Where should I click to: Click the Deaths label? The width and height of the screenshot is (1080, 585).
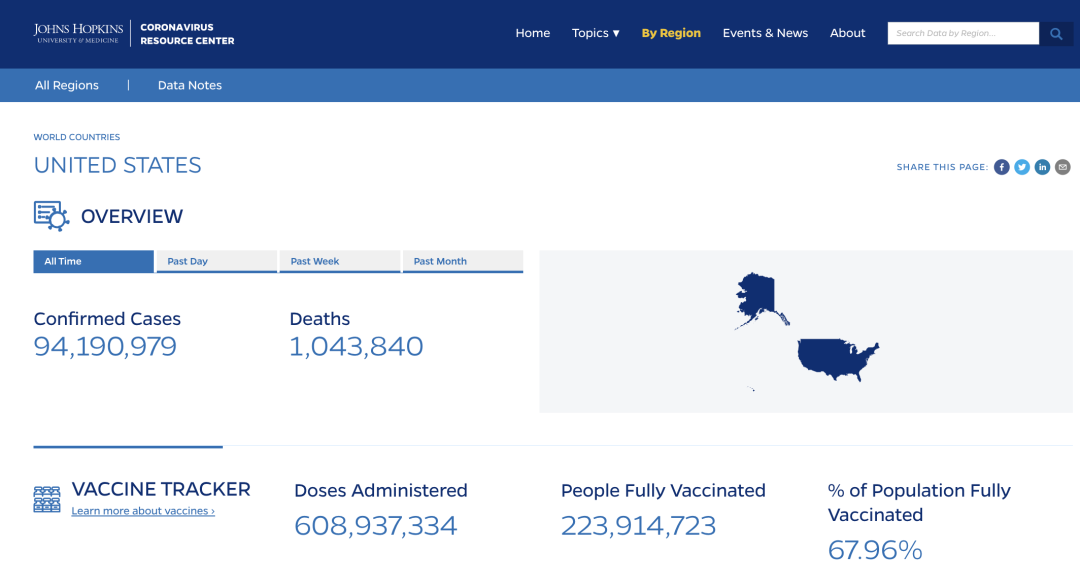pyautogui.click(x=320, y=318)
